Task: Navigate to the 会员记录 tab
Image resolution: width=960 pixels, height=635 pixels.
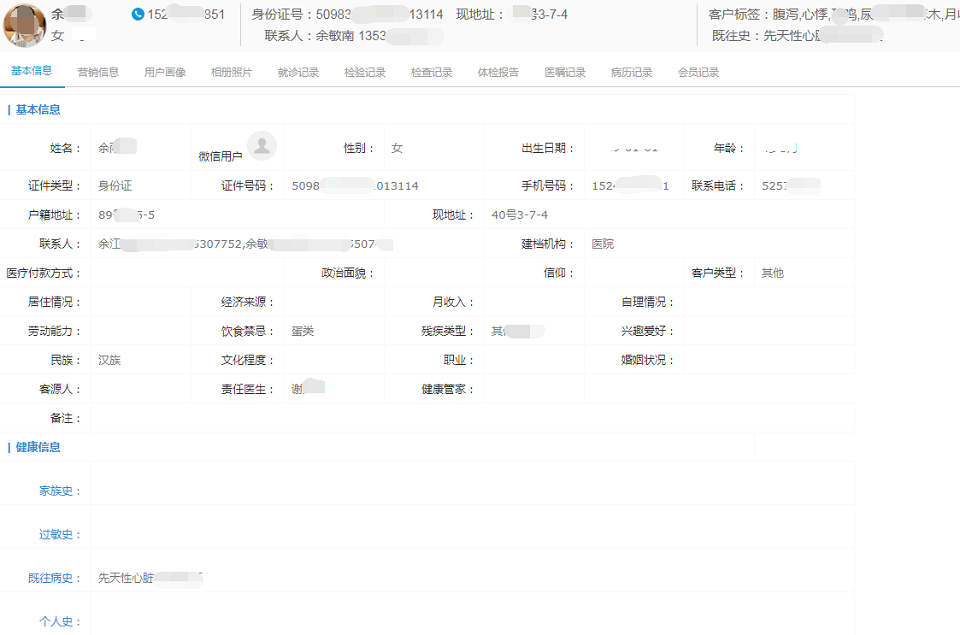Action: pos(698,72)
